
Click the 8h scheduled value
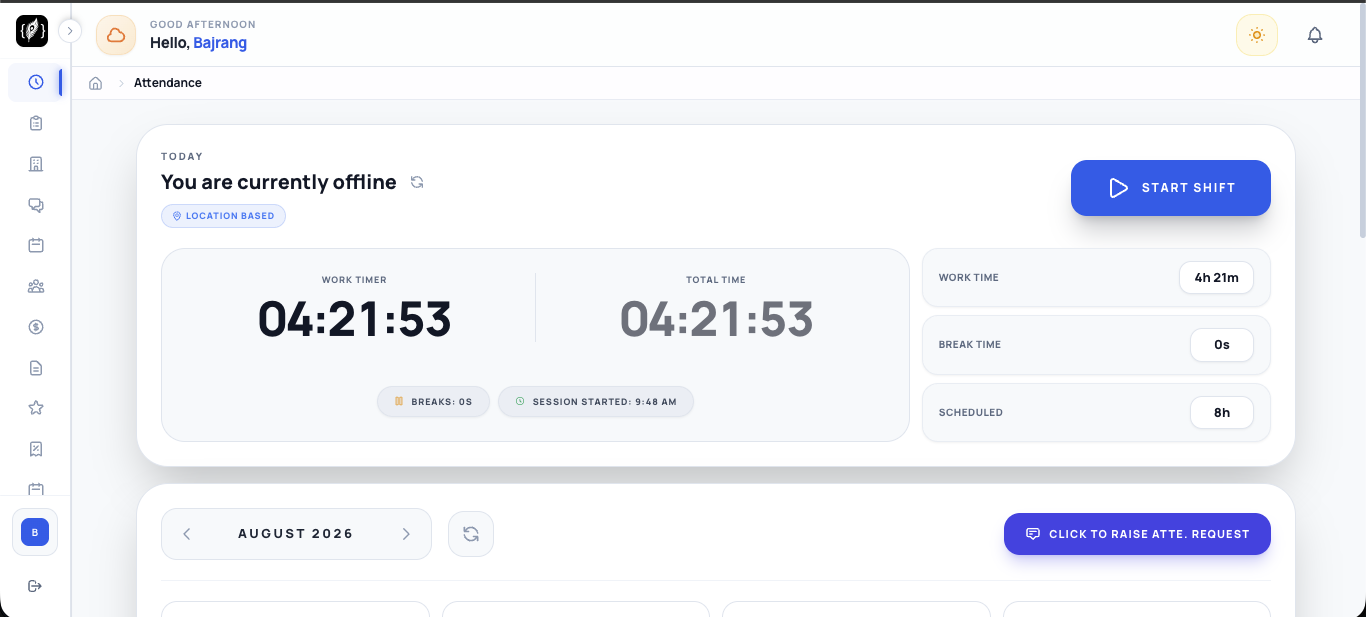(x=1222, y=413)
